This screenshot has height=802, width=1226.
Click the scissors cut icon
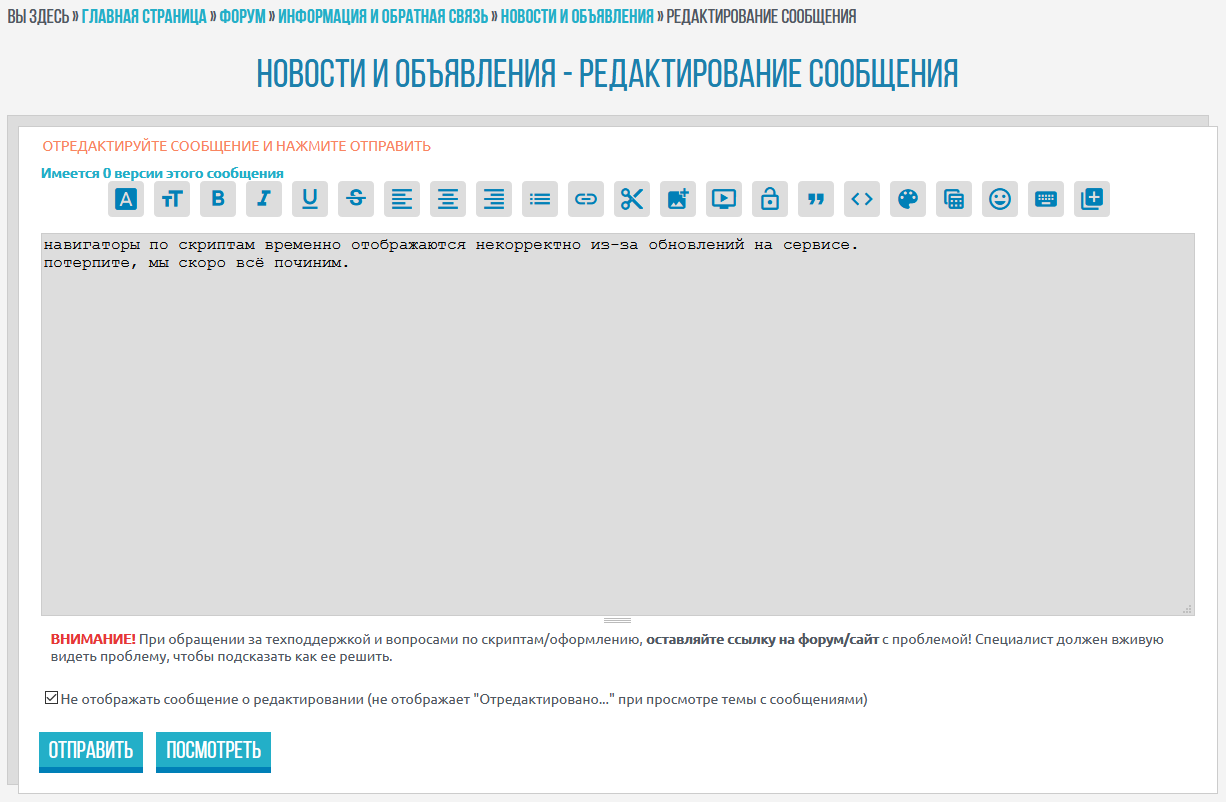tap(632, 199)
